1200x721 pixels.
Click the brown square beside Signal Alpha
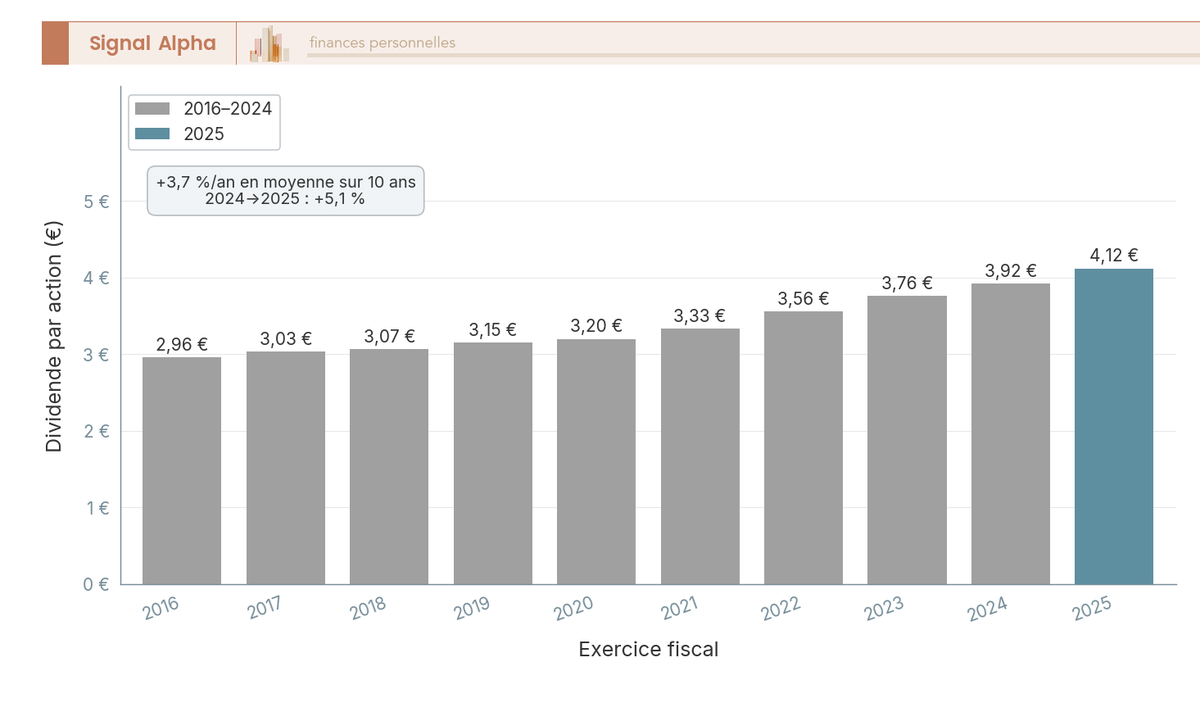(55, 43)
